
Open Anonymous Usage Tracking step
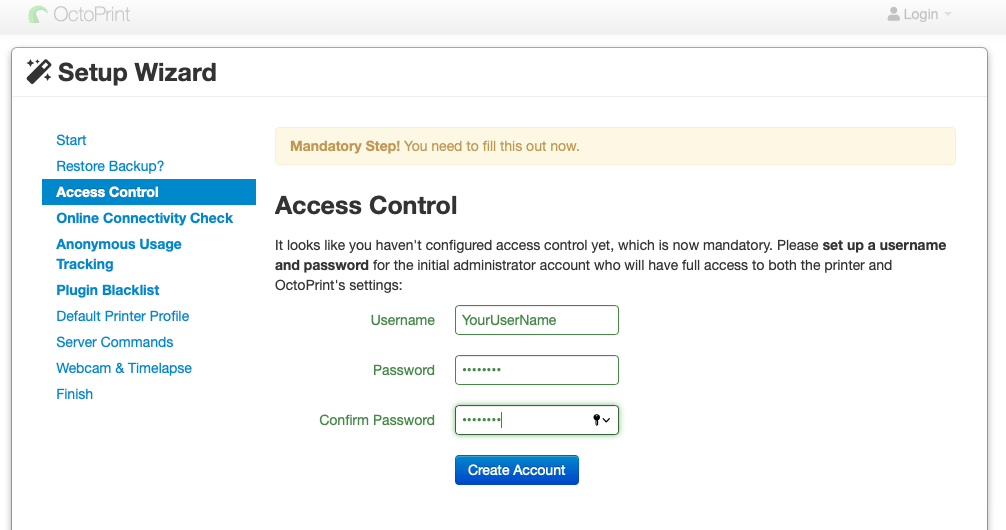[119, 254]
